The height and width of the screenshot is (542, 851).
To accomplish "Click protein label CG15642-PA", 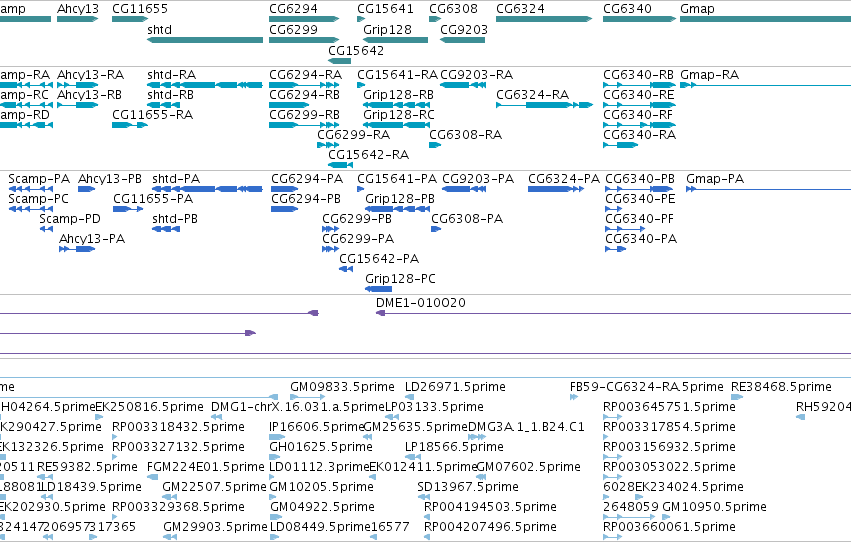I will pos(379,259).
